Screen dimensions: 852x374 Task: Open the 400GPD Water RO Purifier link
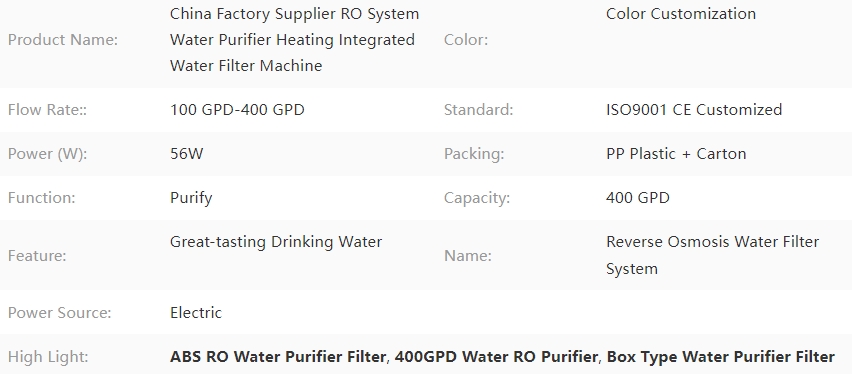pos(496,357)
